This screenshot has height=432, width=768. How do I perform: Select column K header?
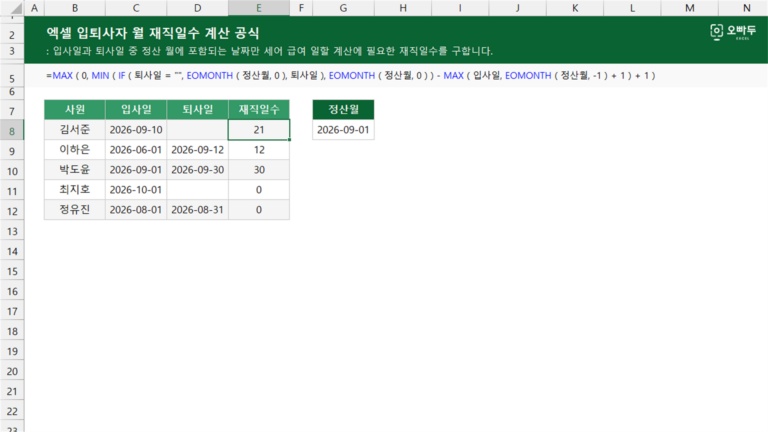click(x=575, y=8)
